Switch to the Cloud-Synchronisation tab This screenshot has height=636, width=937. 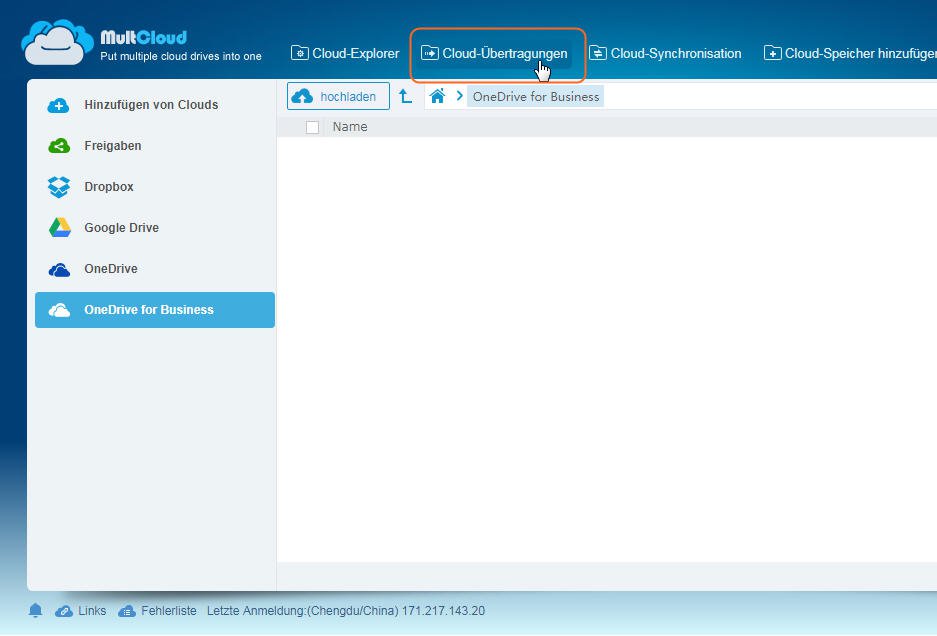pyautogui.click(x=665, y=53)
